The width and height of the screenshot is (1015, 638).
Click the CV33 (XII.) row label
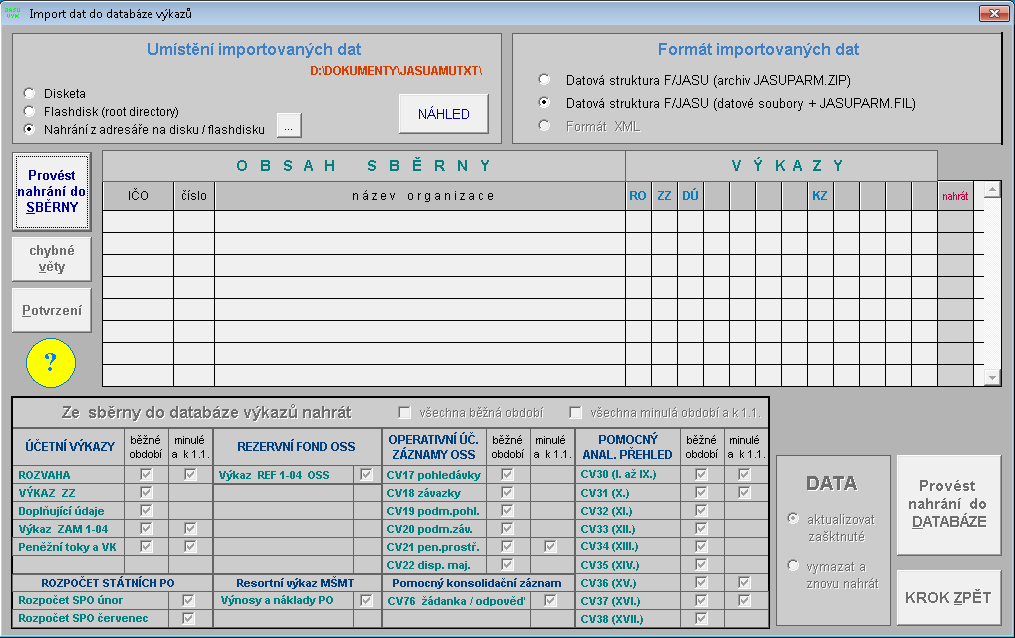[x=607, y=529]
